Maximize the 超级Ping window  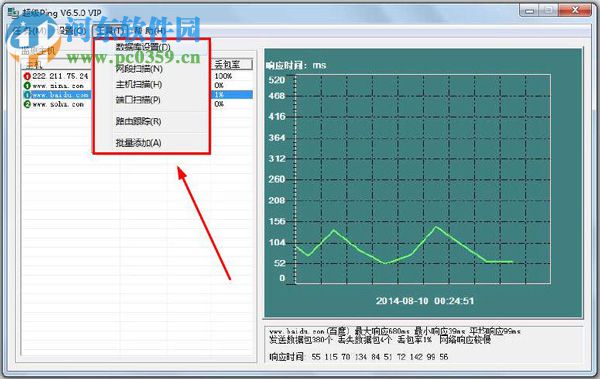tap(549, 11)
